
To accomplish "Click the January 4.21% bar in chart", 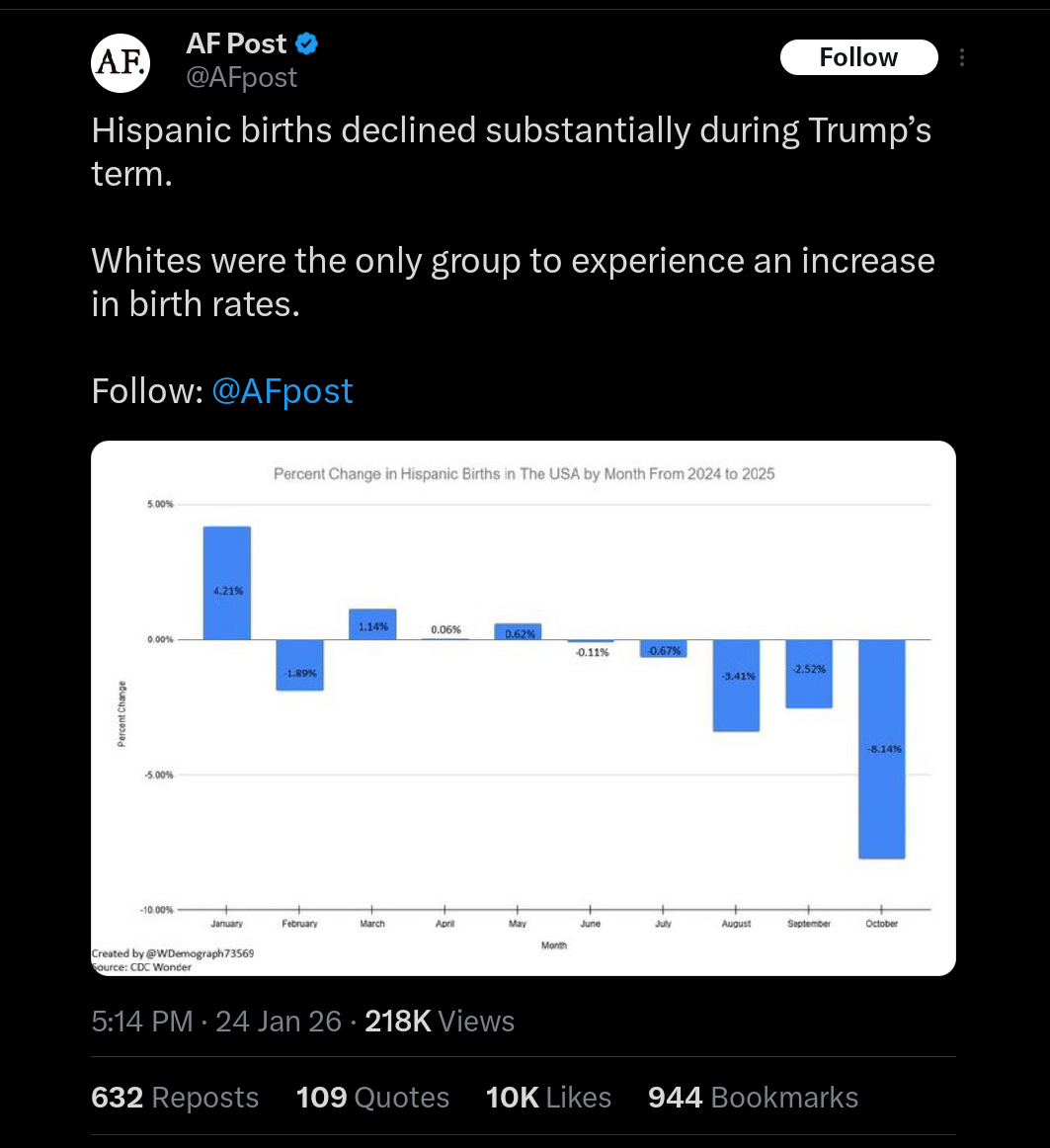I will tap(227, 583).
